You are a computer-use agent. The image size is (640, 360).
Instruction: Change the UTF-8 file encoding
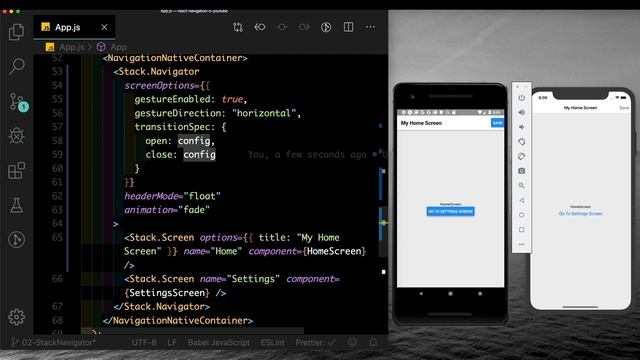pyautogui.click(x=144, y=342)
